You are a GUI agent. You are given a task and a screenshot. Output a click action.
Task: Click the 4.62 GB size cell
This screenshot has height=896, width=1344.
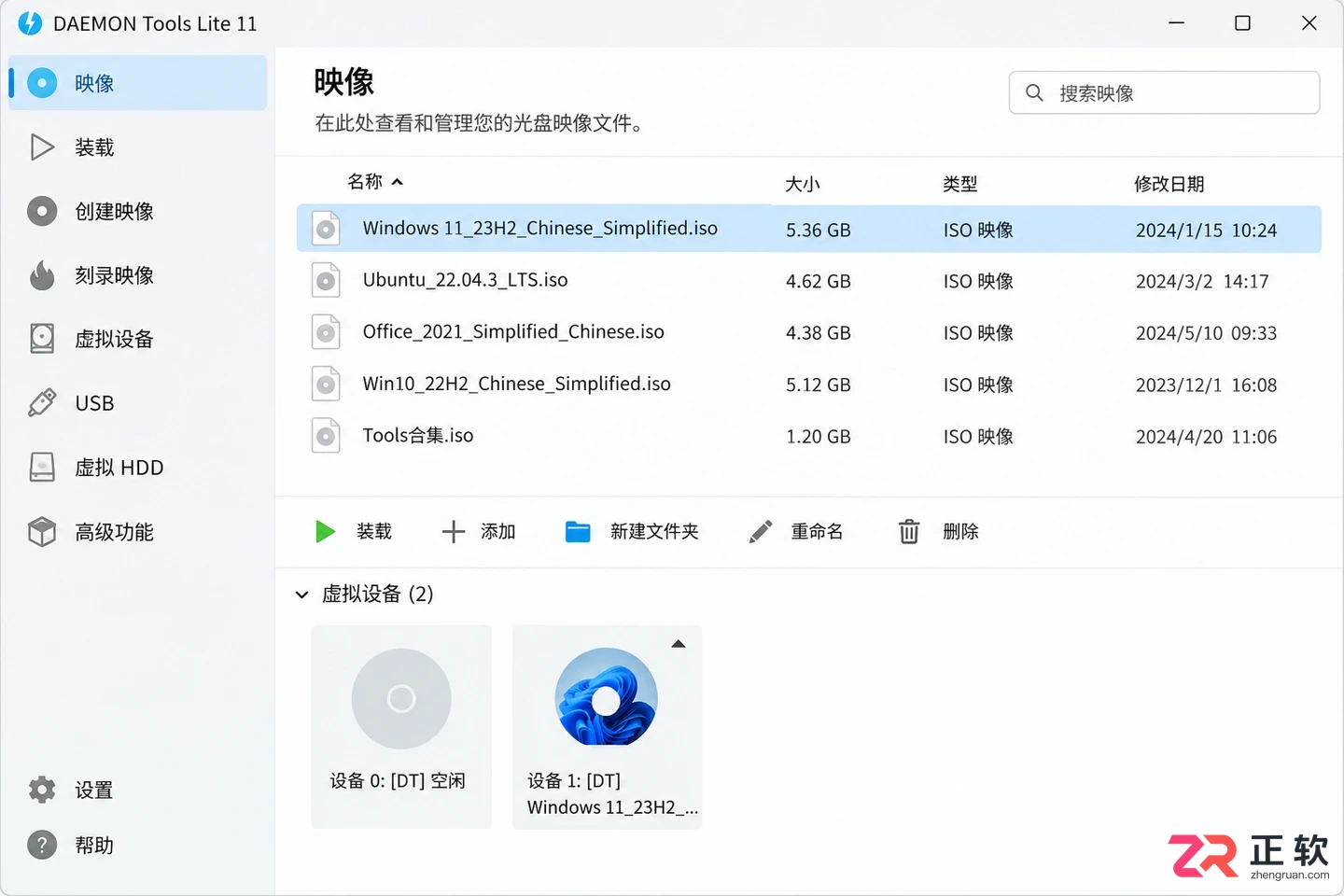pyautogui.click(x=818, y=281)
